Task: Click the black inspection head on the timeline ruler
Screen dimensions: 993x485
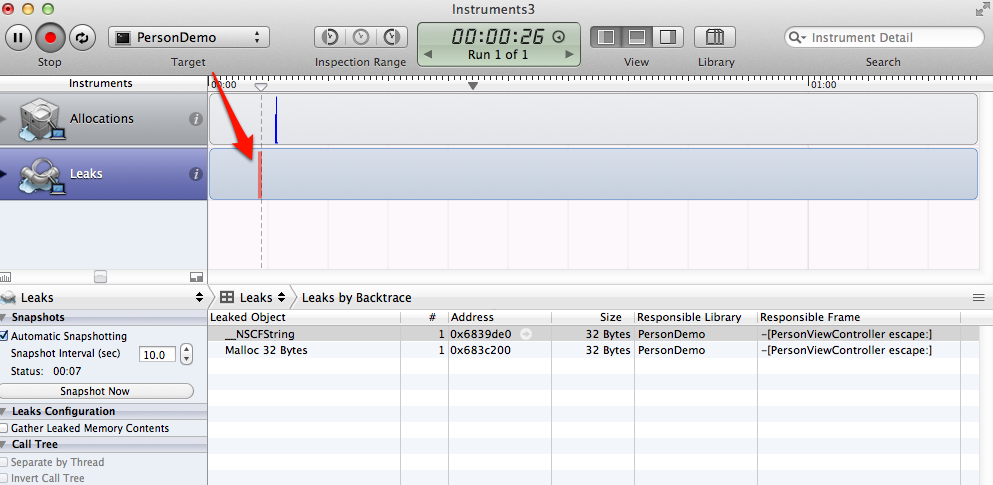Action: (472, 85)
